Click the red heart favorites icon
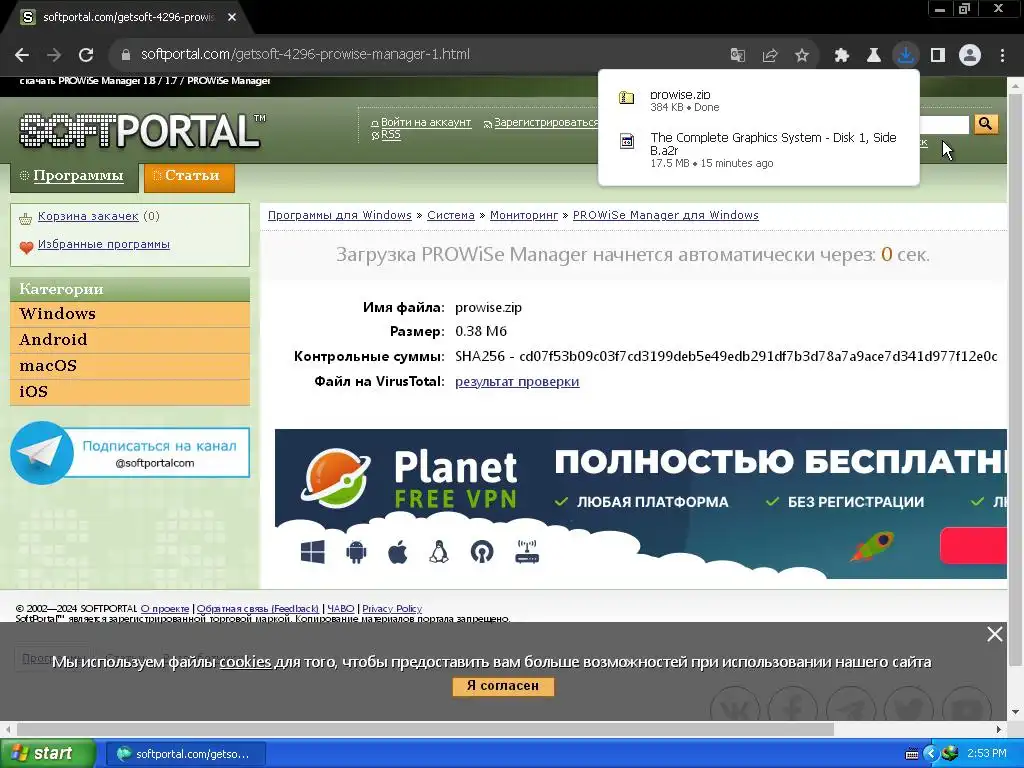Viewport: 1024px width, 768px height. pyautogui.click(x=26, y=247)
